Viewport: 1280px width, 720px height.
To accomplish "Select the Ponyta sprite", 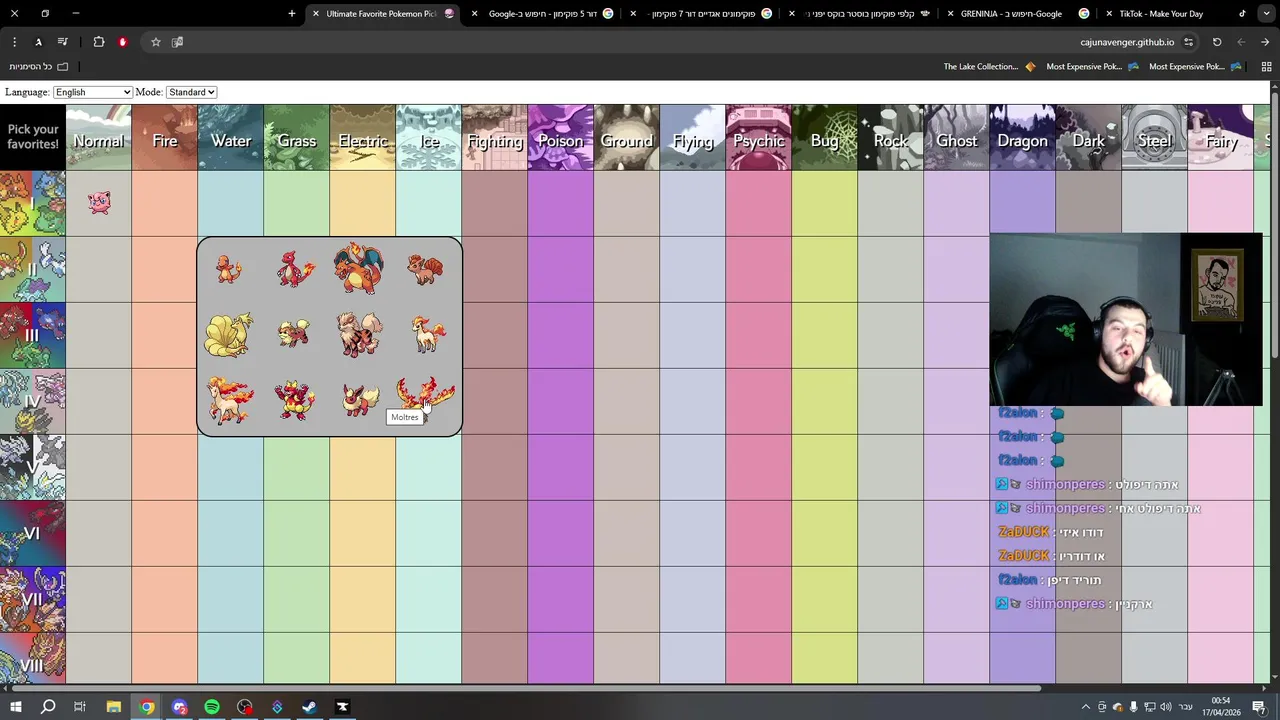I will click(428, 335).
